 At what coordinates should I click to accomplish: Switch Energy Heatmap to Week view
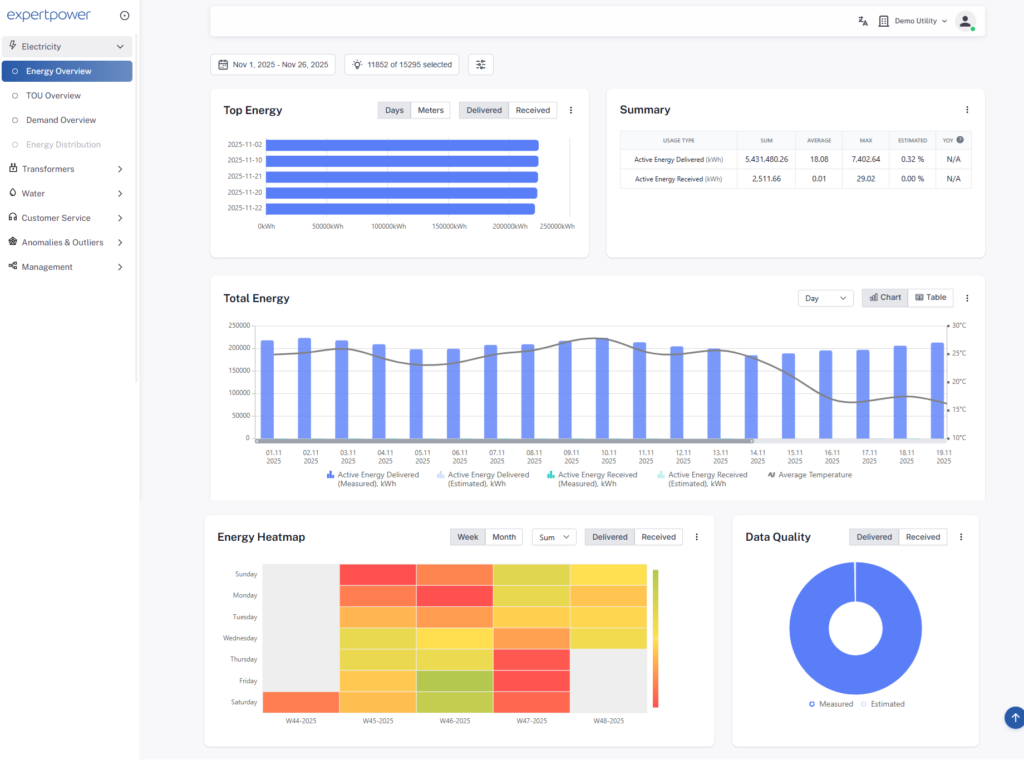point(468,537)
